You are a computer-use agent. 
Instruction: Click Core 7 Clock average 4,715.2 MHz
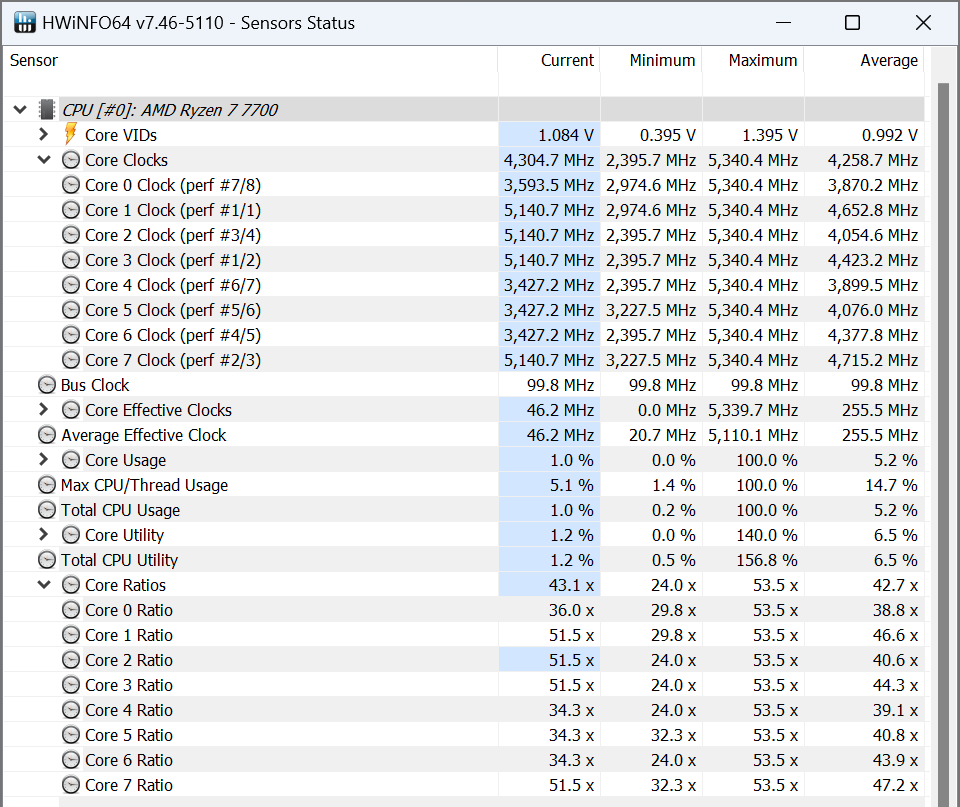872,361
